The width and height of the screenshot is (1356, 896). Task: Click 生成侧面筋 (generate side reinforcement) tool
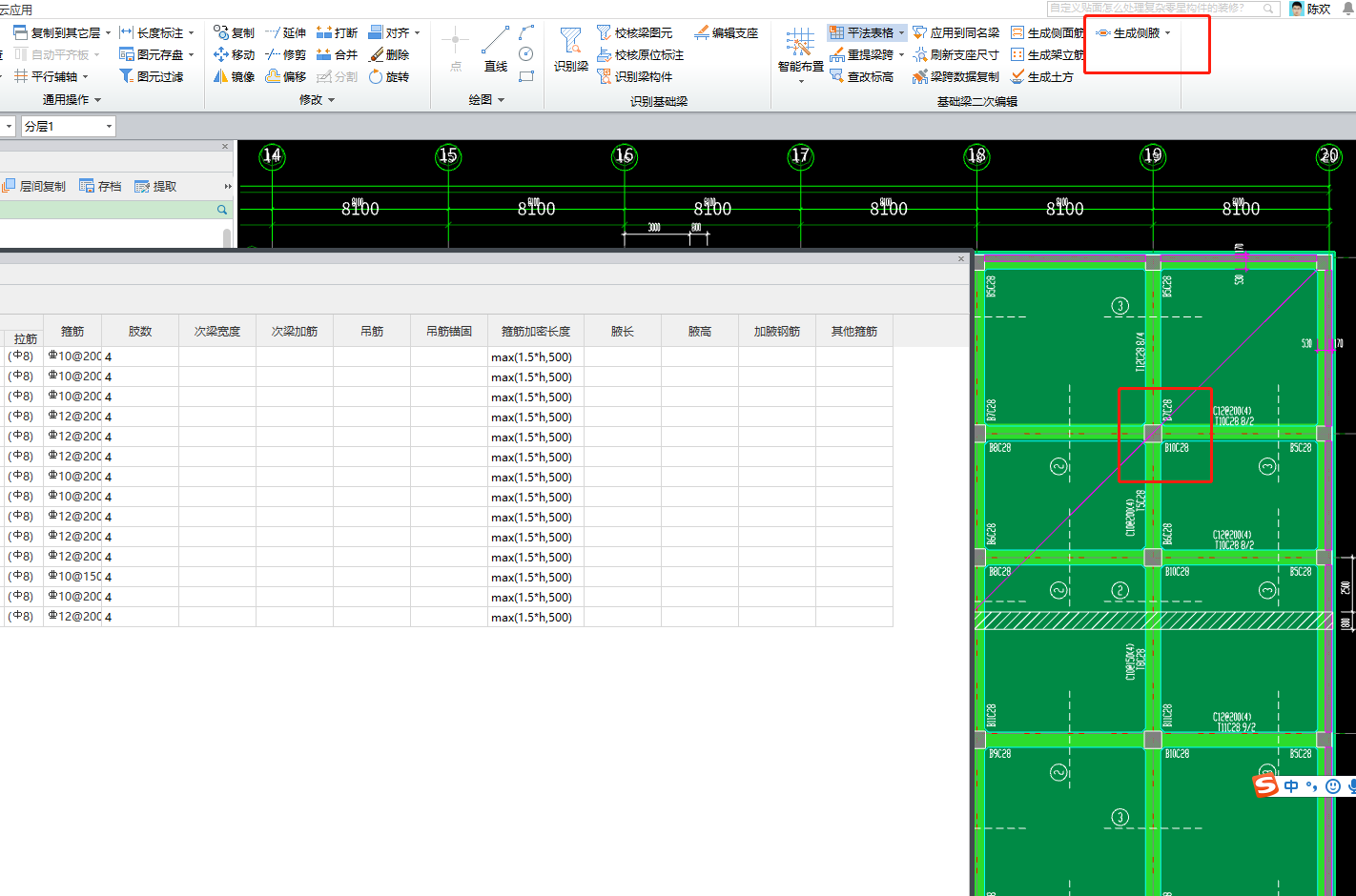point(1048,32)
